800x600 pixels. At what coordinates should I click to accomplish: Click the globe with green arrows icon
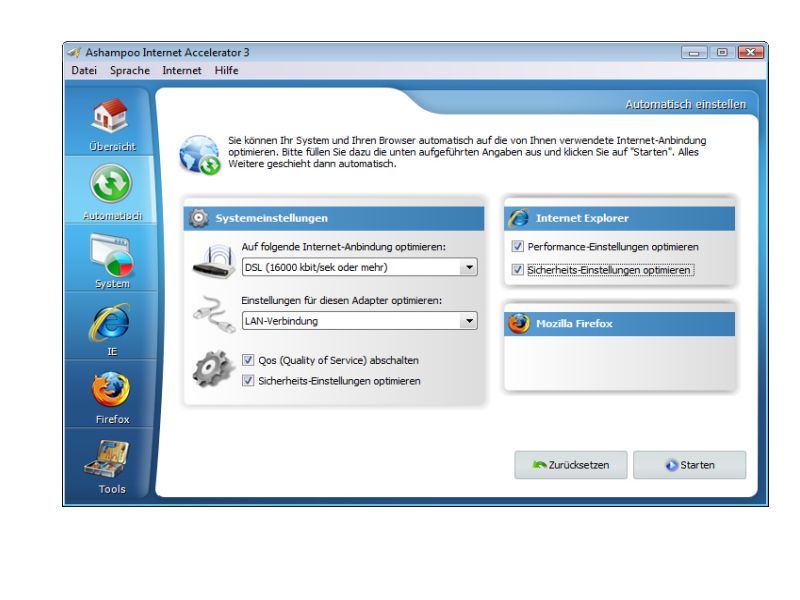(x=199, y=155)
